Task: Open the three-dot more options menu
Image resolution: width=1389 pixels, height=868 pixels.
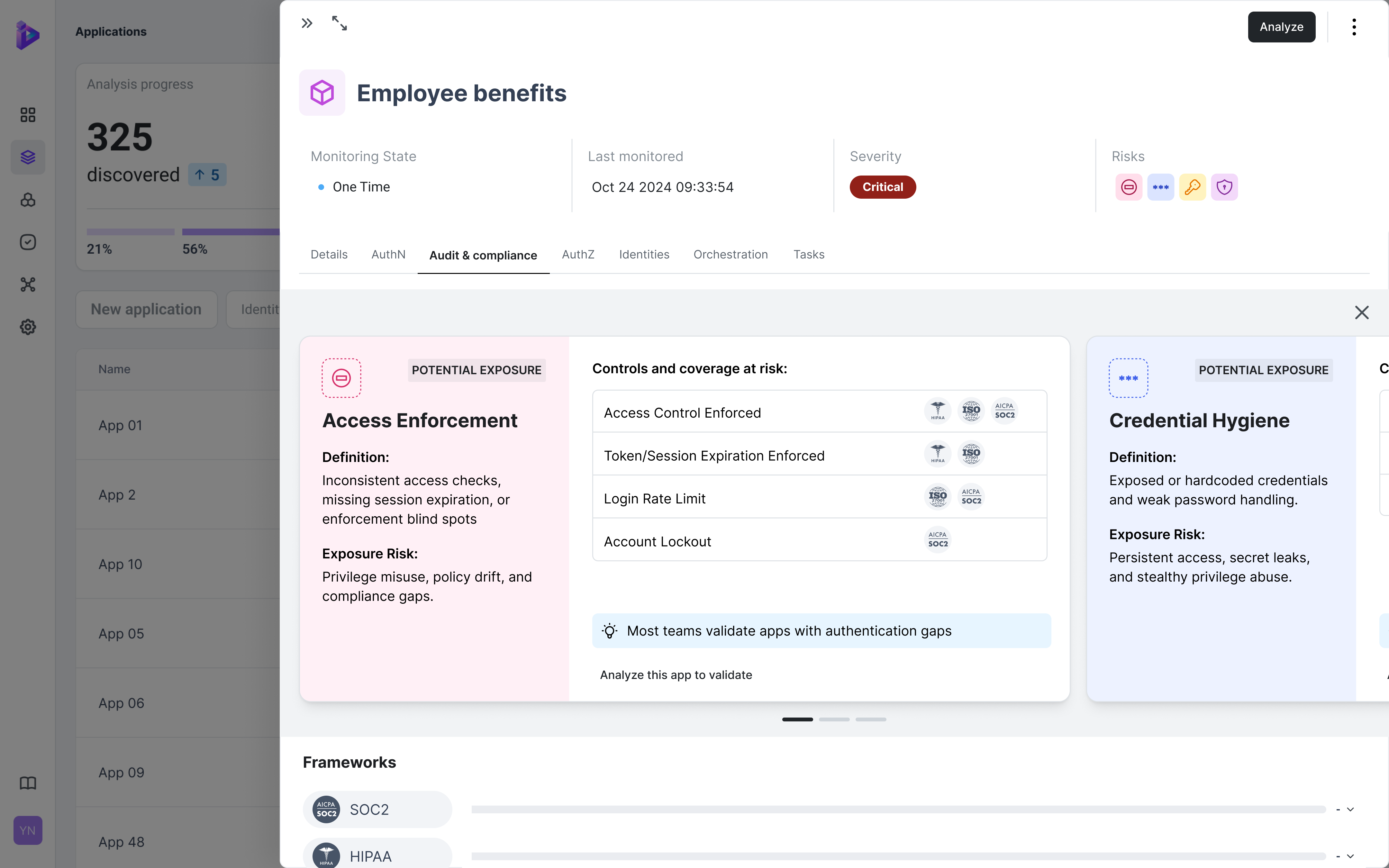Action: click(1353, 27)
